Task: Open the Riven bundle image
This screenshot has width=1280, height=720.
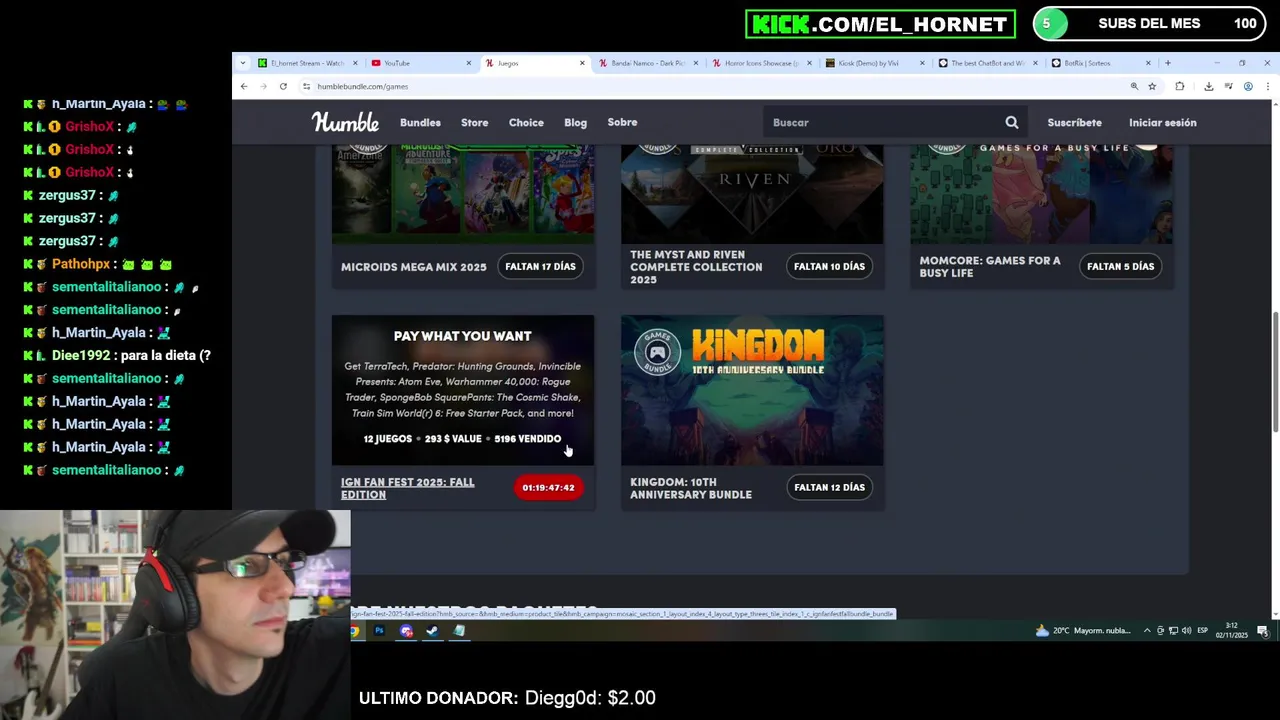Action: pos(752,194)
